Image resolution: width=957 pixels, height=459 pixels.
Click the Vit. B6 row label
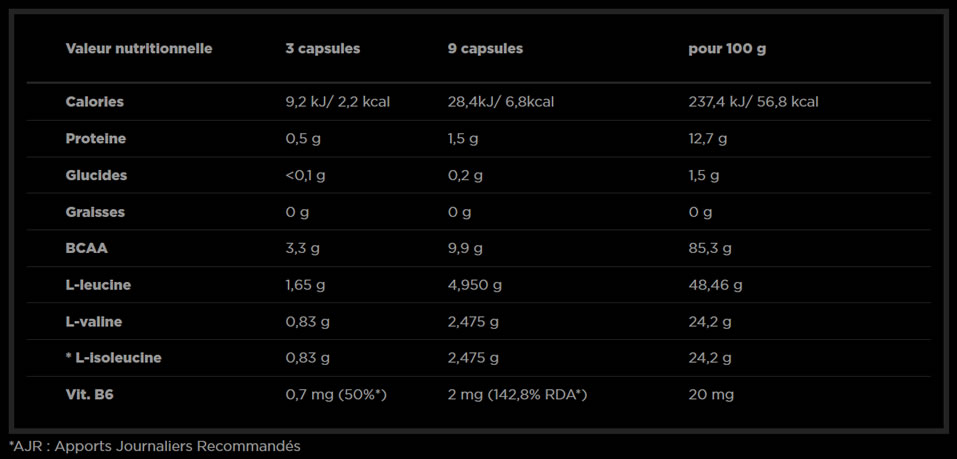point(90,395)
